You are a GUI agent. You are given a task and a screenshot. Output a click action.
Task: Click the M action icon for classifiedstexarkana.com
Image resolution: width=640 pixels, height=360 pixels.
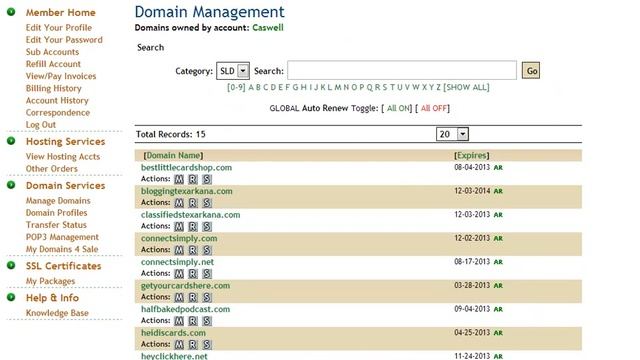tap(179, 227)
